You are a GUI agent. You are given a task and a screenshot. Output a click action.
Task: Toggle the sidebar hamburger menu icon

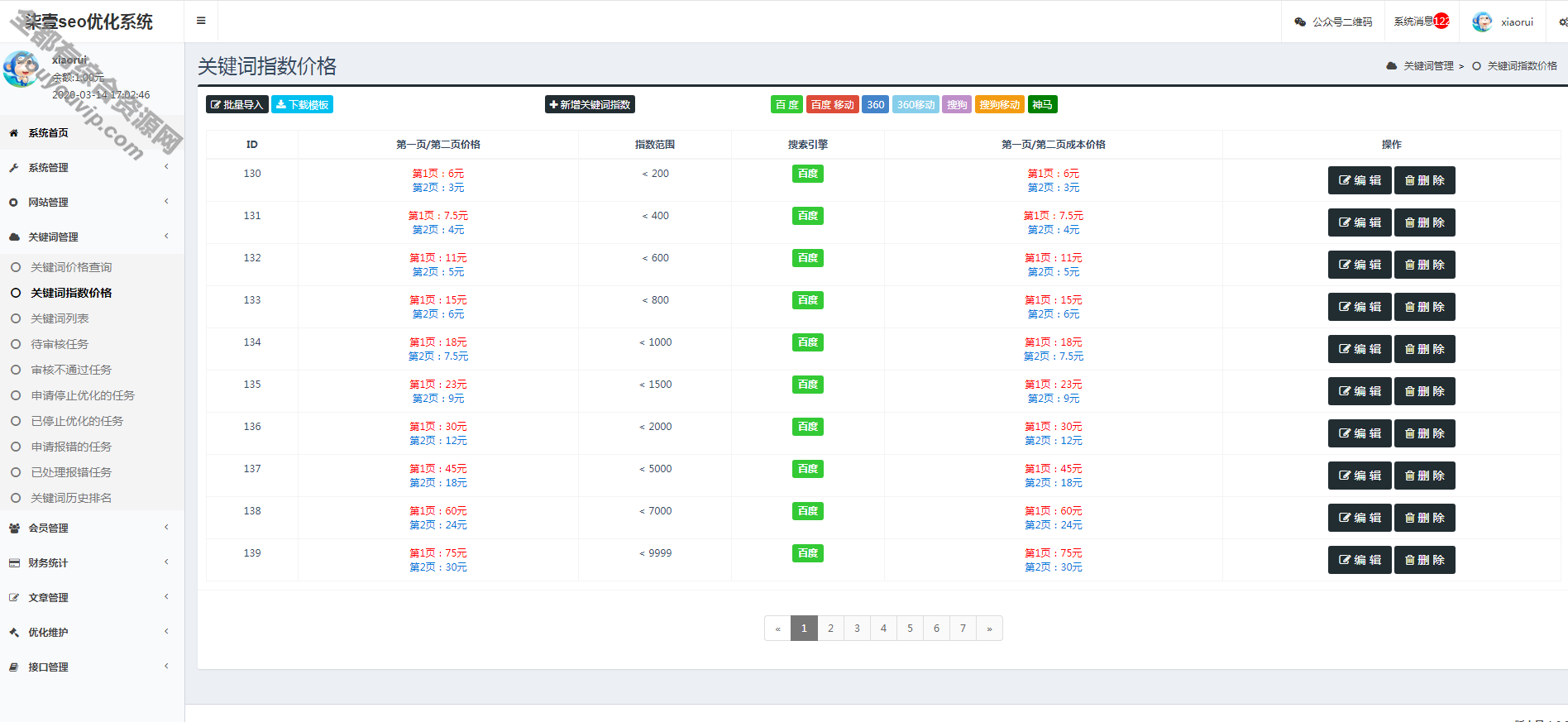[x=201, y=22]
